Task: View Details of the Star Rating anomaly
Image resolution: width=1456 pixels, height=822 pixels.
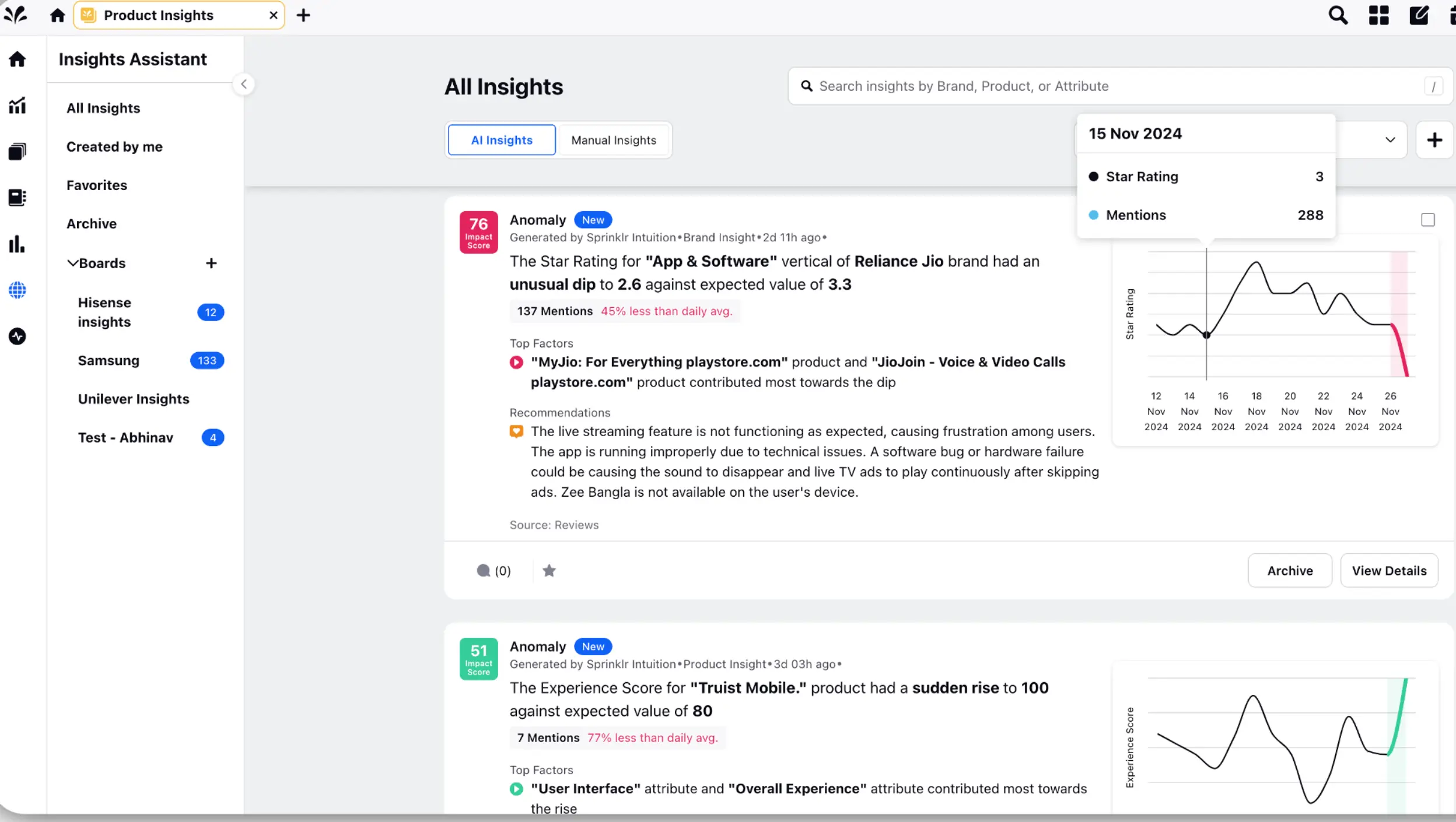Action: click(1388, 570)
